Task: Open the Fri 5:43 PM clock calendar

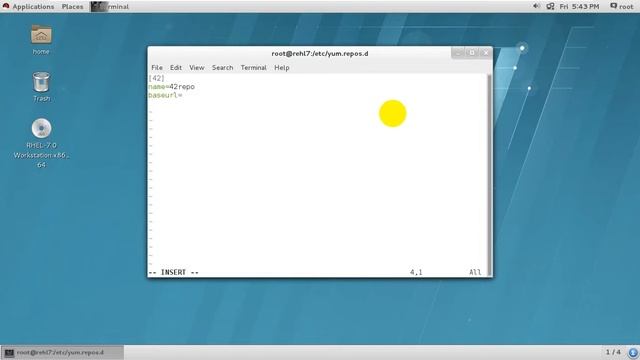Action: click(579, 7)
